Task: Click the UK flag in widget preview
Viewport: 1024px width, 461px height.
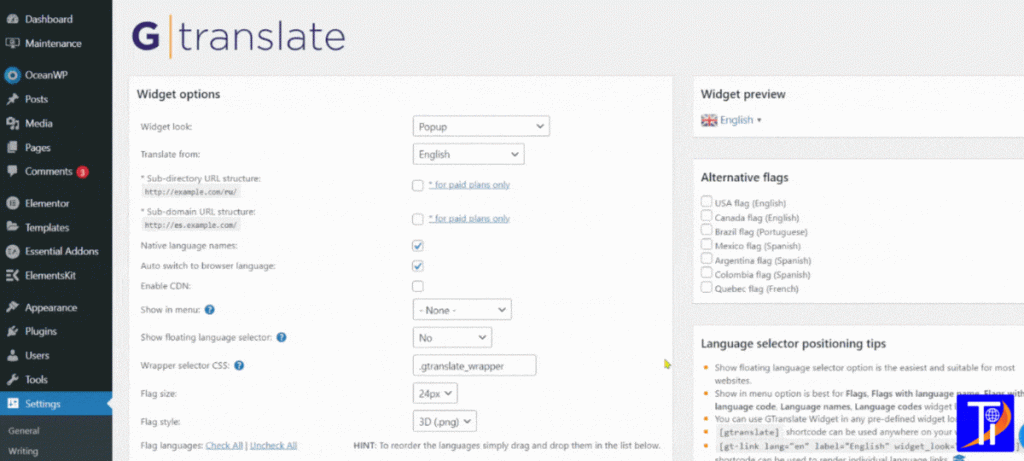Action: 709,120
